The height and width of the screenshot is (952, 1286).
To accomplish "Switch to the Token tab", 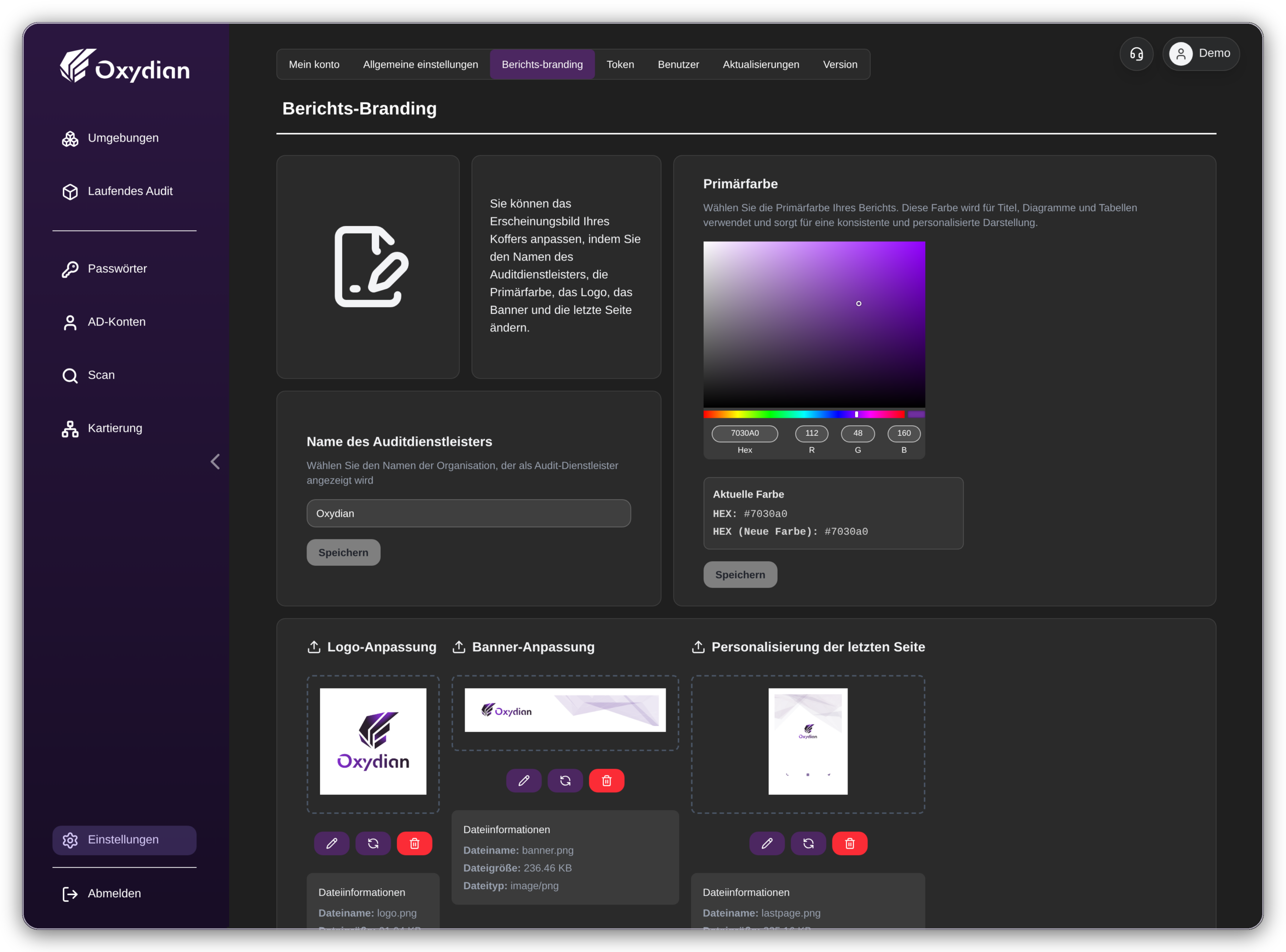I will [x=620, y=65].
